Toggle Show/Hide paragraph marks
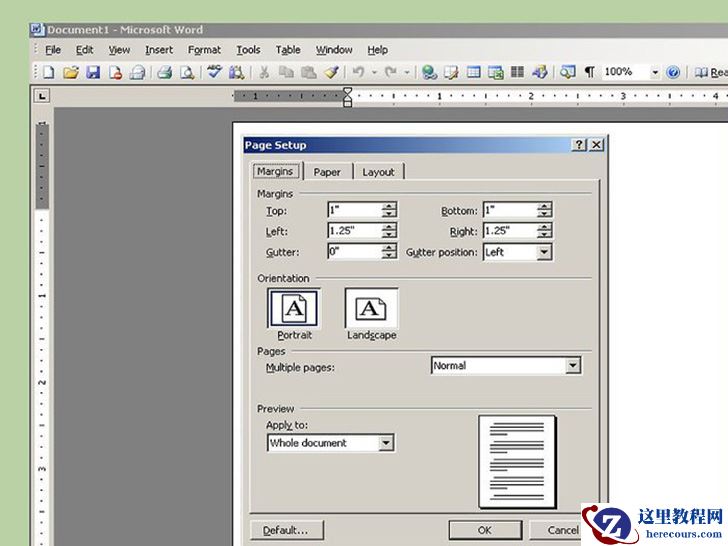 (x=590, y=72)
